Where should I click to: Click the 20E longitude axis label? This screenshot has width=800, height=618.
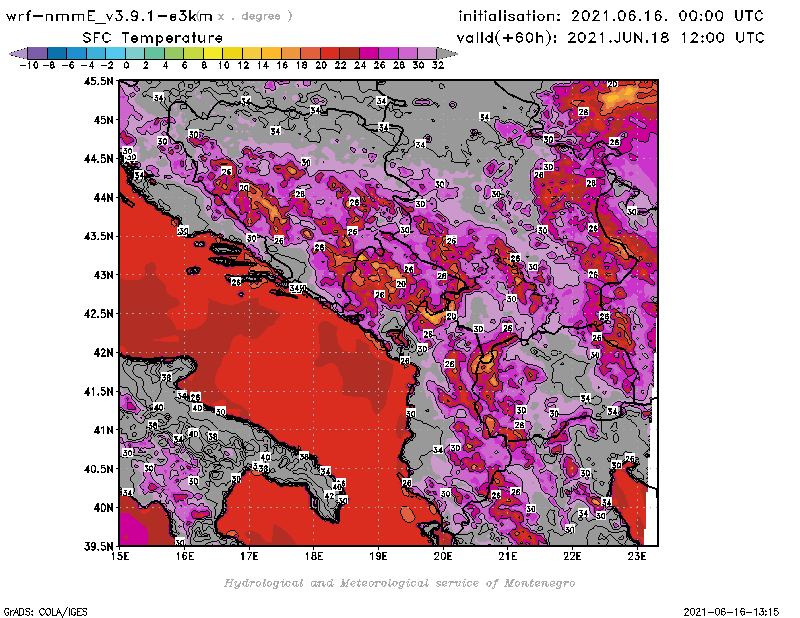[x=443, y=556]
